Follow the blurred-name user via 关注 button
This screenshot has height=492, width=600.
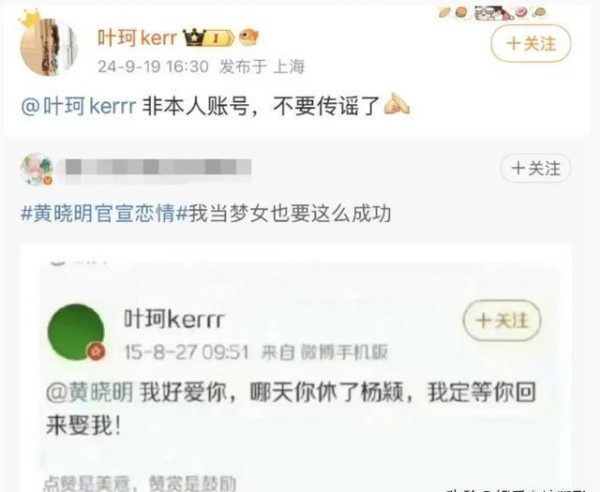coord(536,168)
